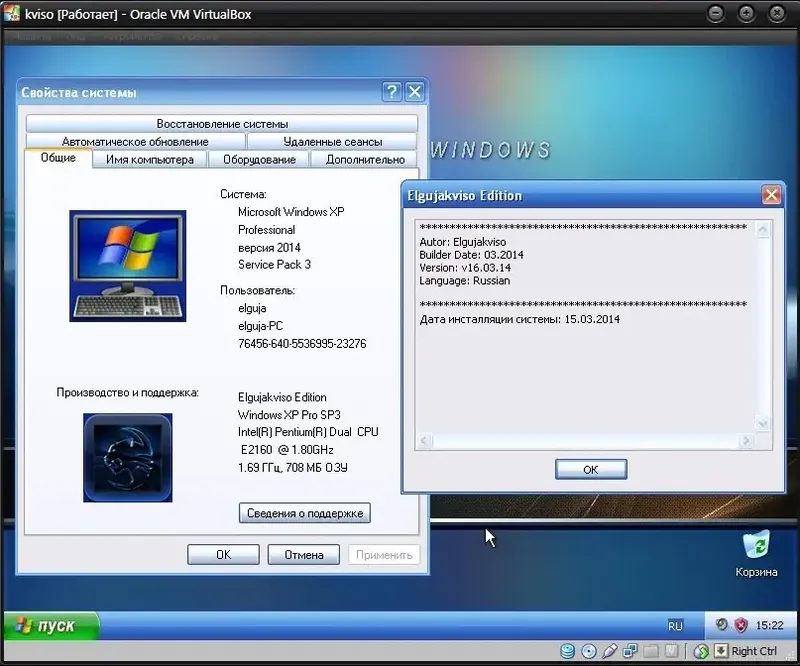Click the panther manufacturer logo image
Image resolution: width=800 pixels, height=666 pixels.
coord(128,458)
